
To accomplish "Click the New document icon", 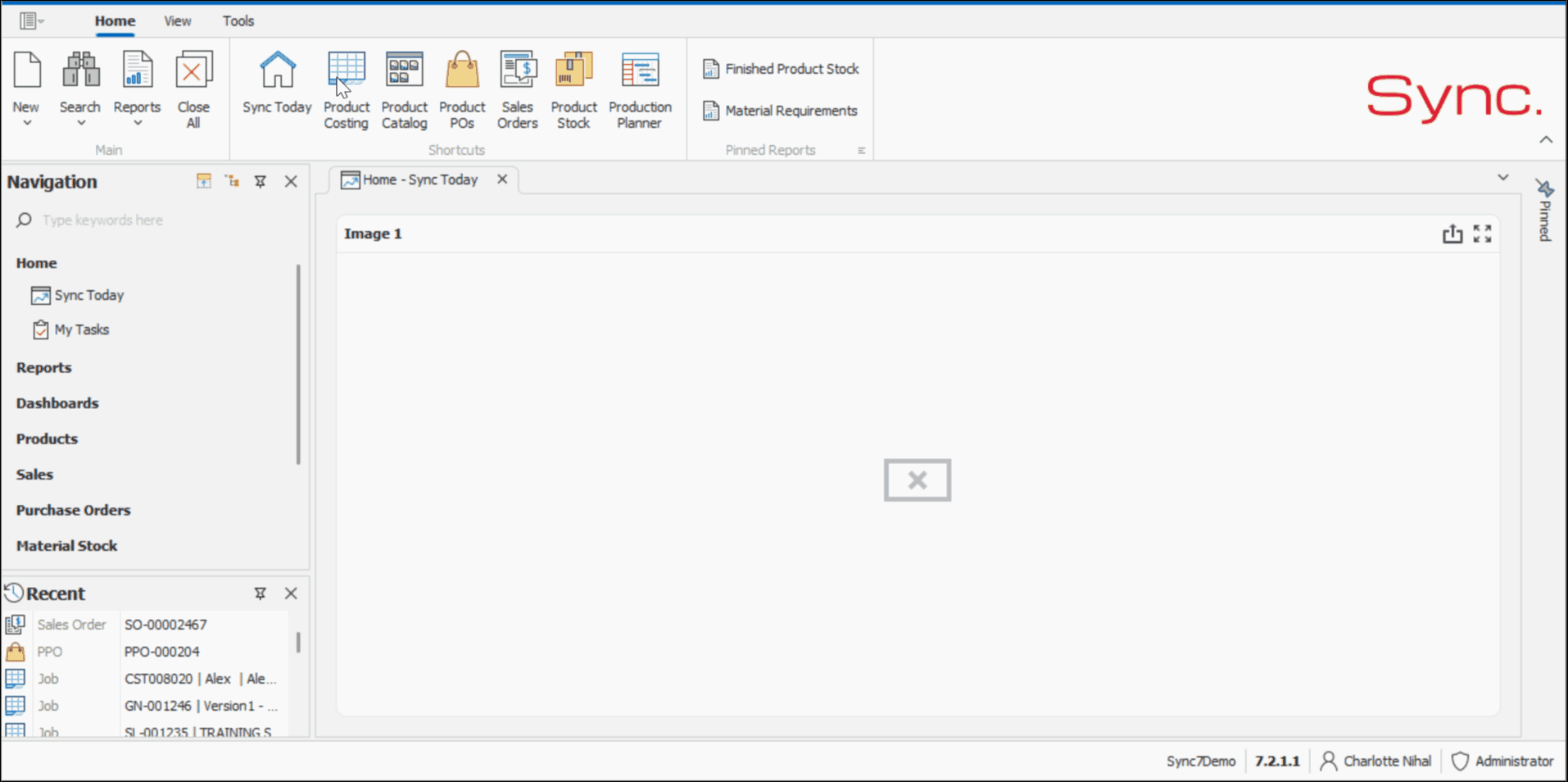I will [27, 70].
